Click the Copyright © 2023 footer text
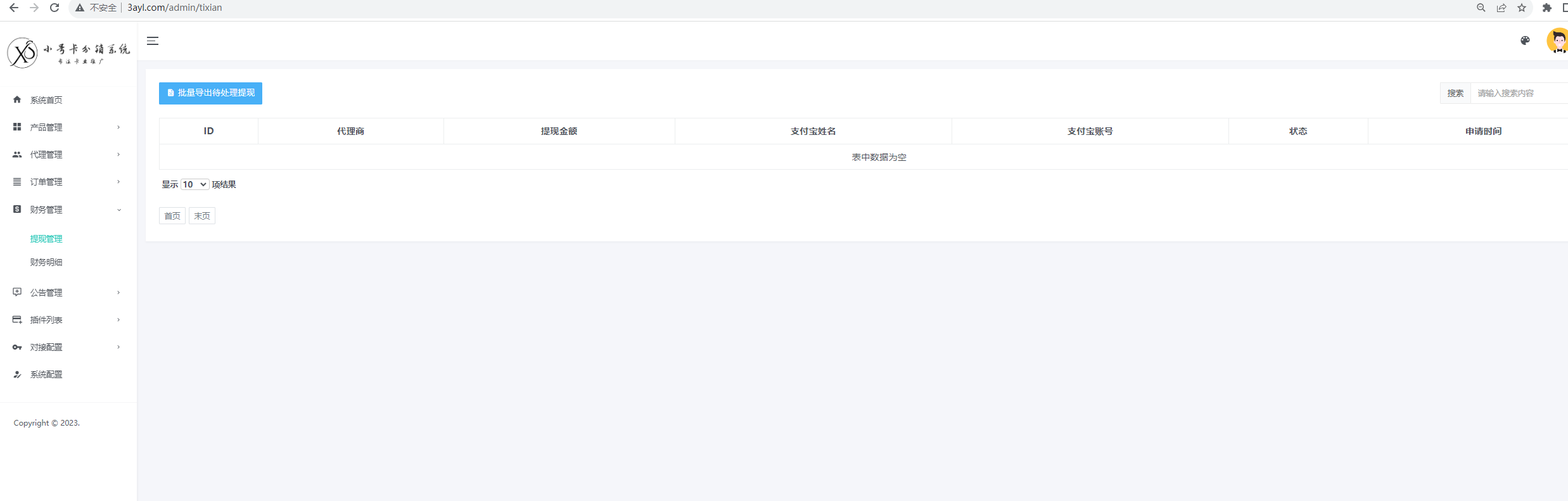 pyautogui.click(x=47, y=423)
